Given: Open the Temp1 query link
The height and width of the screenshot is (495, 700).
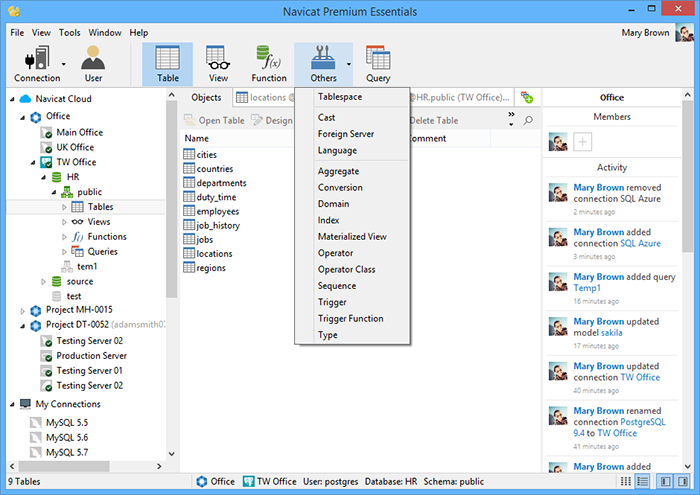Looking at the screenshot, I should [x=587, y=288].
